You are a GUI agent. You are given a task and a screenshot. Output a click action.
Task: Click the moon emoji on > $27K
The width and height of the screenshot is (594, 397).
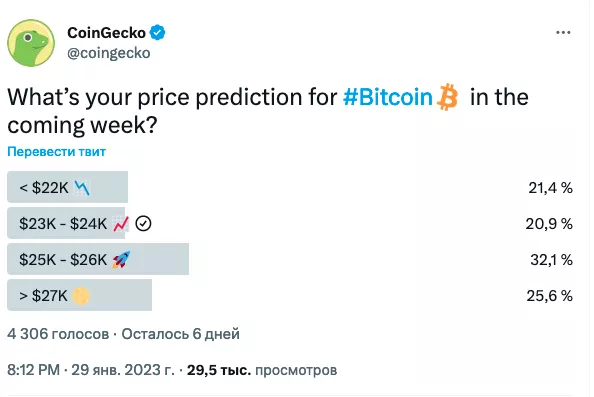pos(81,296)
